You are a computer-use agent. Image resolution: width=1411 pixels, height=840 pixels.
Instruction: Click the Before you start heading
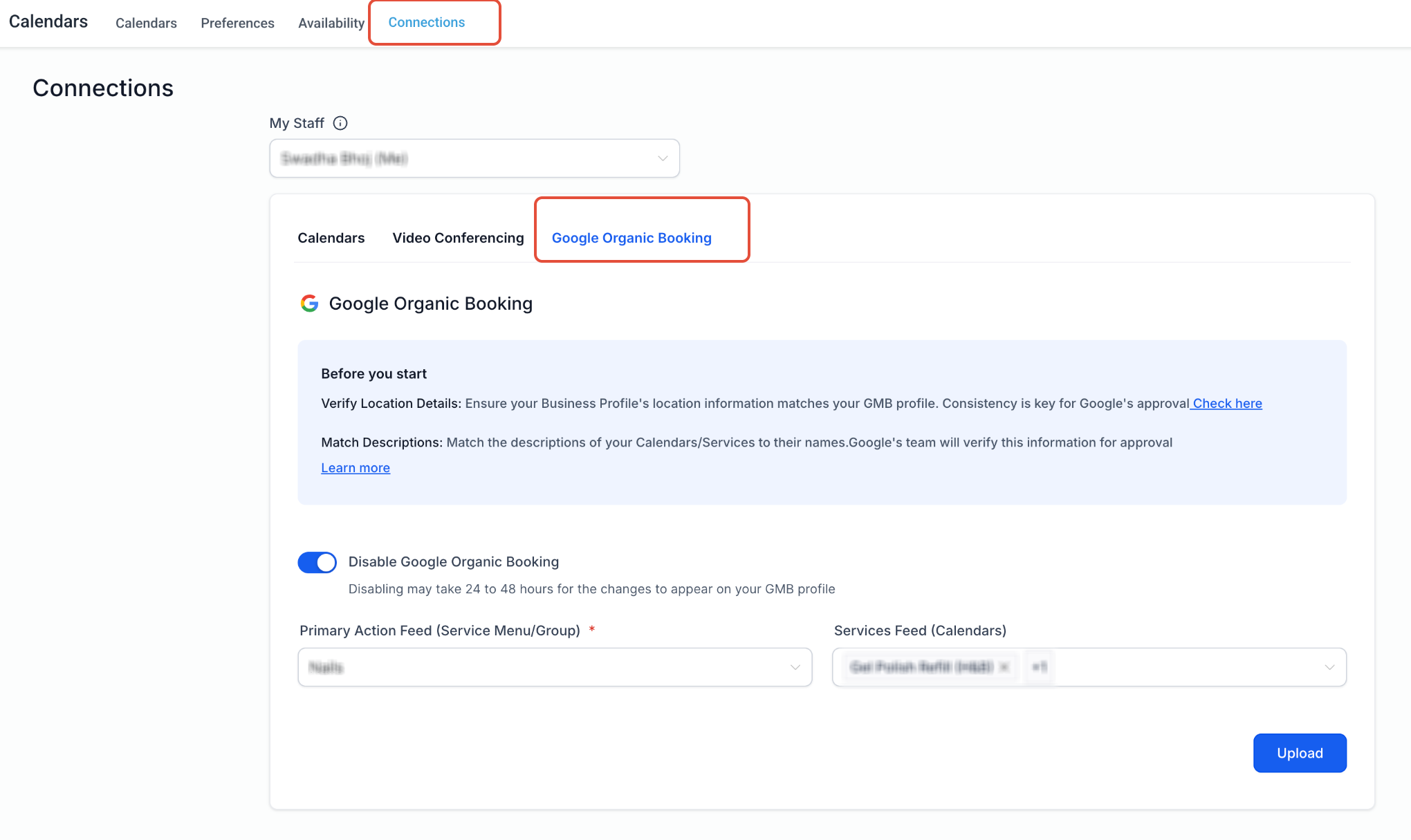(373, 373)
